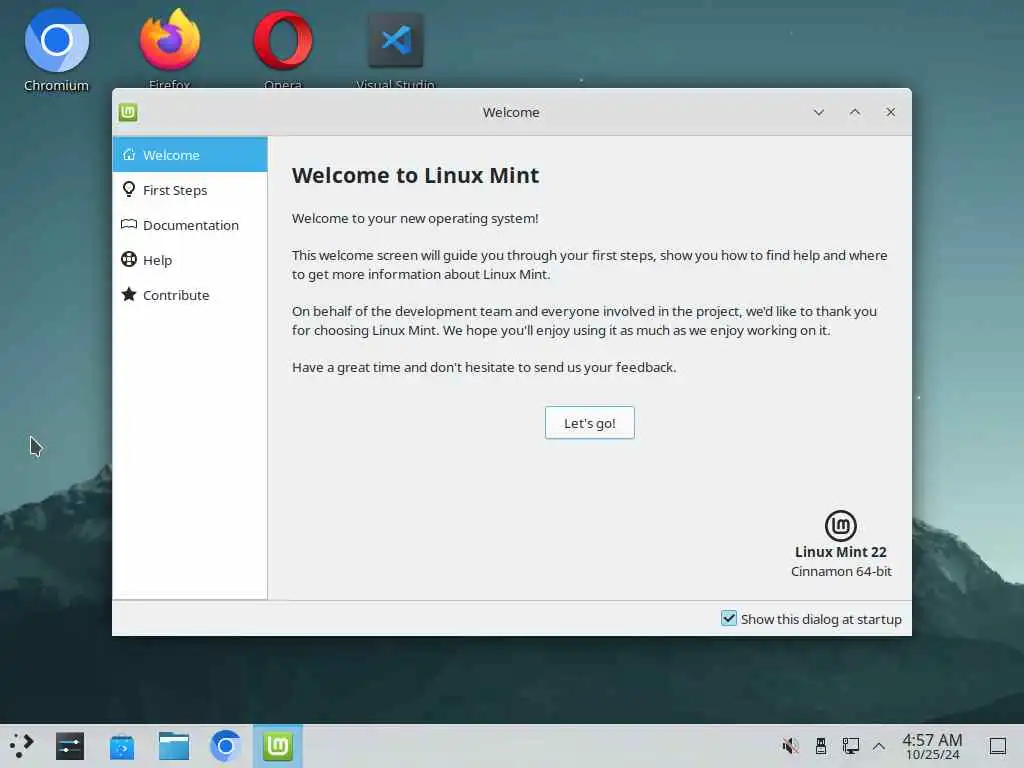Viewport: 1024px width, 768px height.
Task: Expand hidden system tray icons
Action: (879, 746)
